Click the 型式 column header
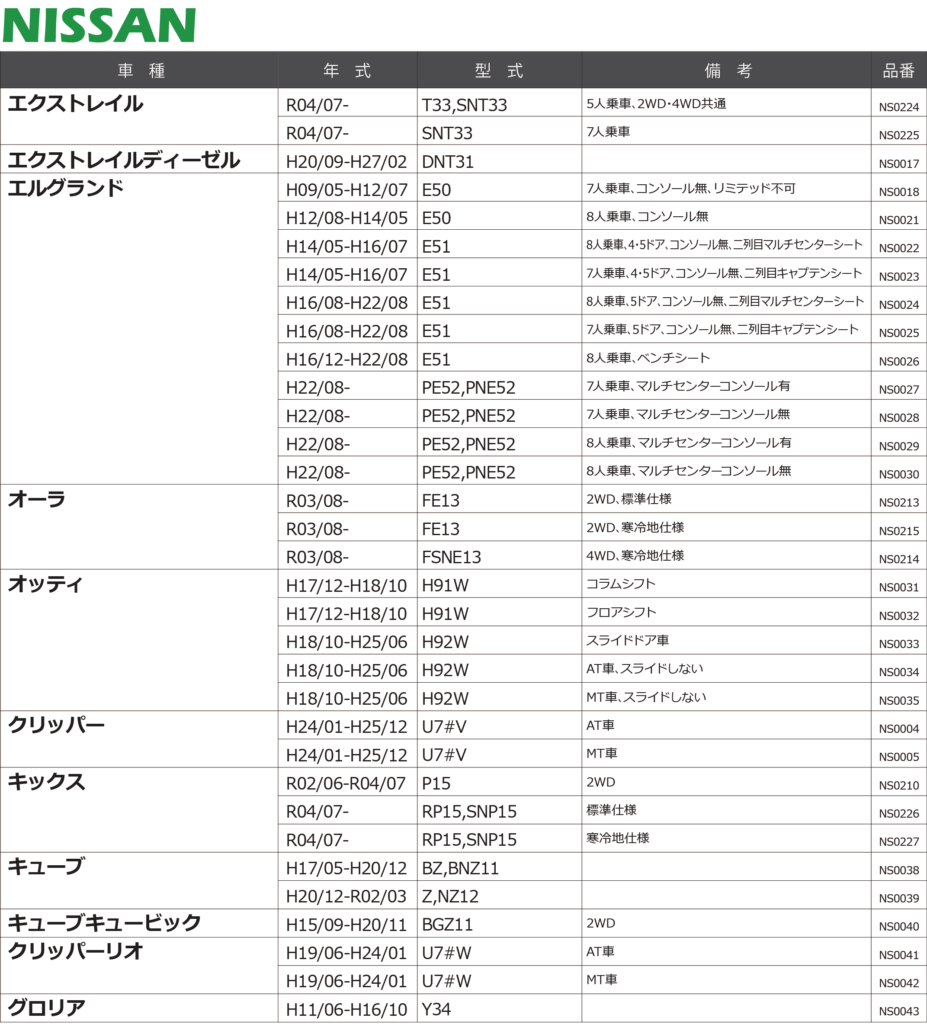The height and width of the screenshot is (1024, 927). pyautogui.click(x=499, y=71)
